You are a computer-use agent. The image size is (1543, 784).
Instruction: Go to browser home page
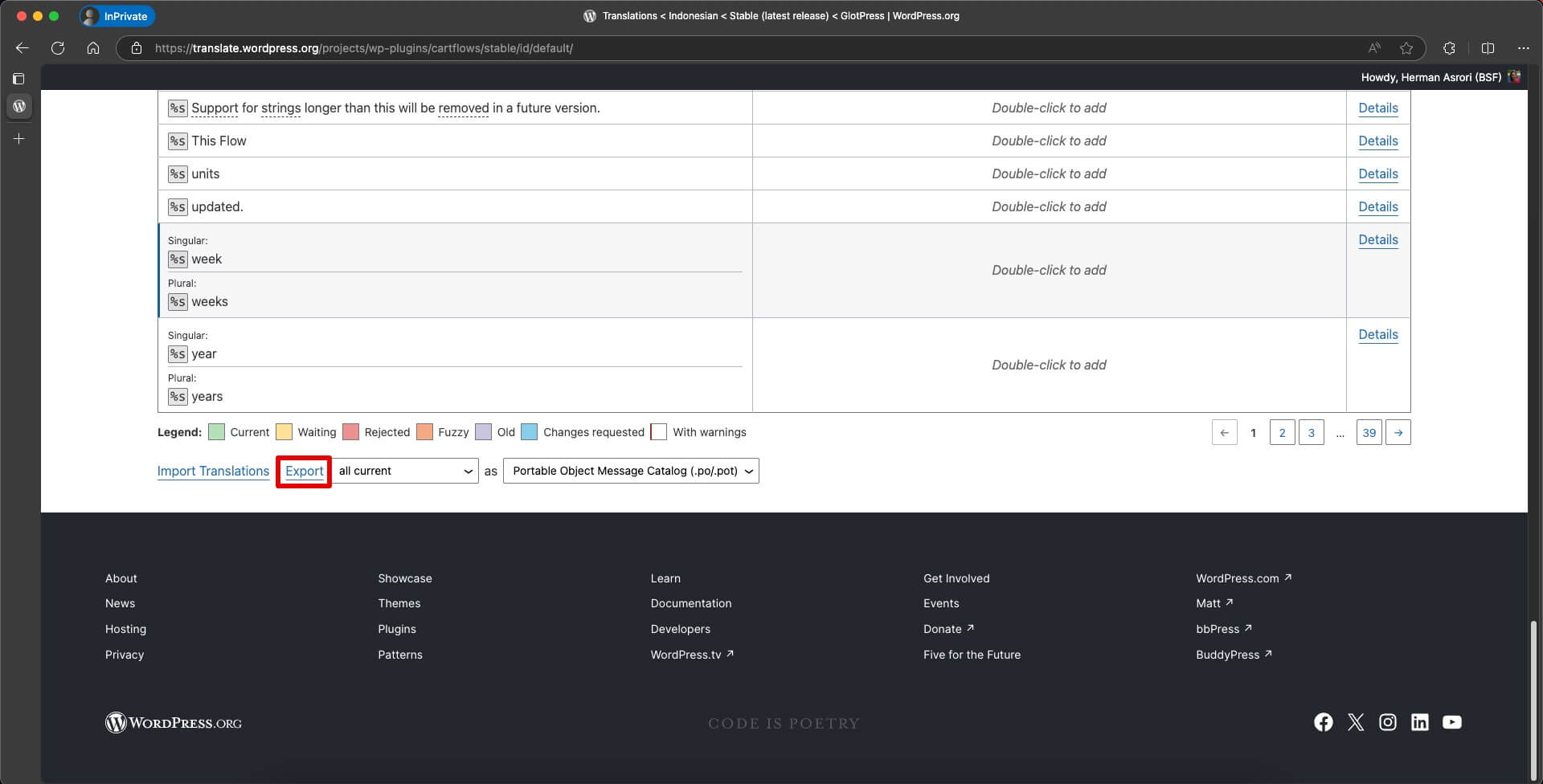coord(92,48)
